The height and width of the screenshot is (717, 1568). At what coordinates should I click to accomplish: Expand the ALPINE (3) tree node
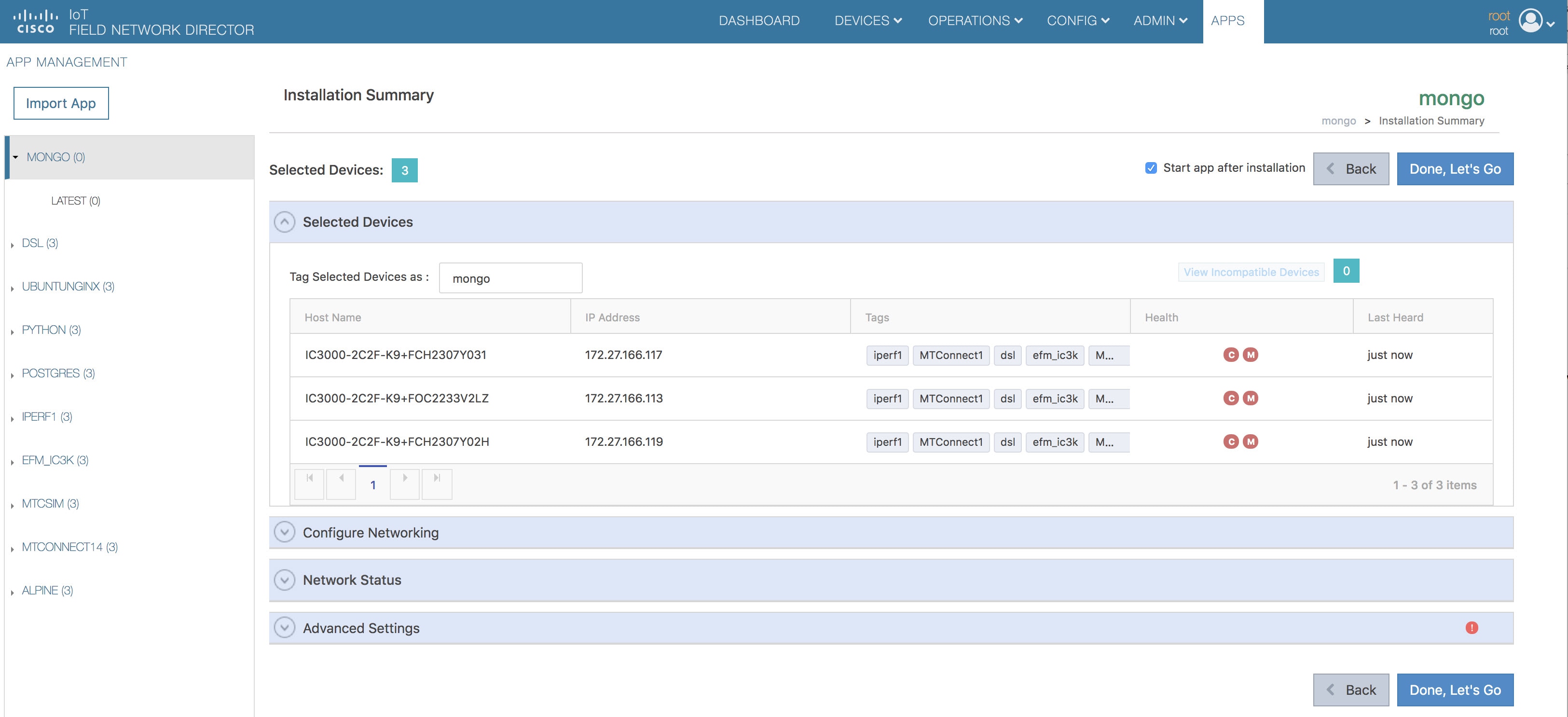(x=12, y=592)
